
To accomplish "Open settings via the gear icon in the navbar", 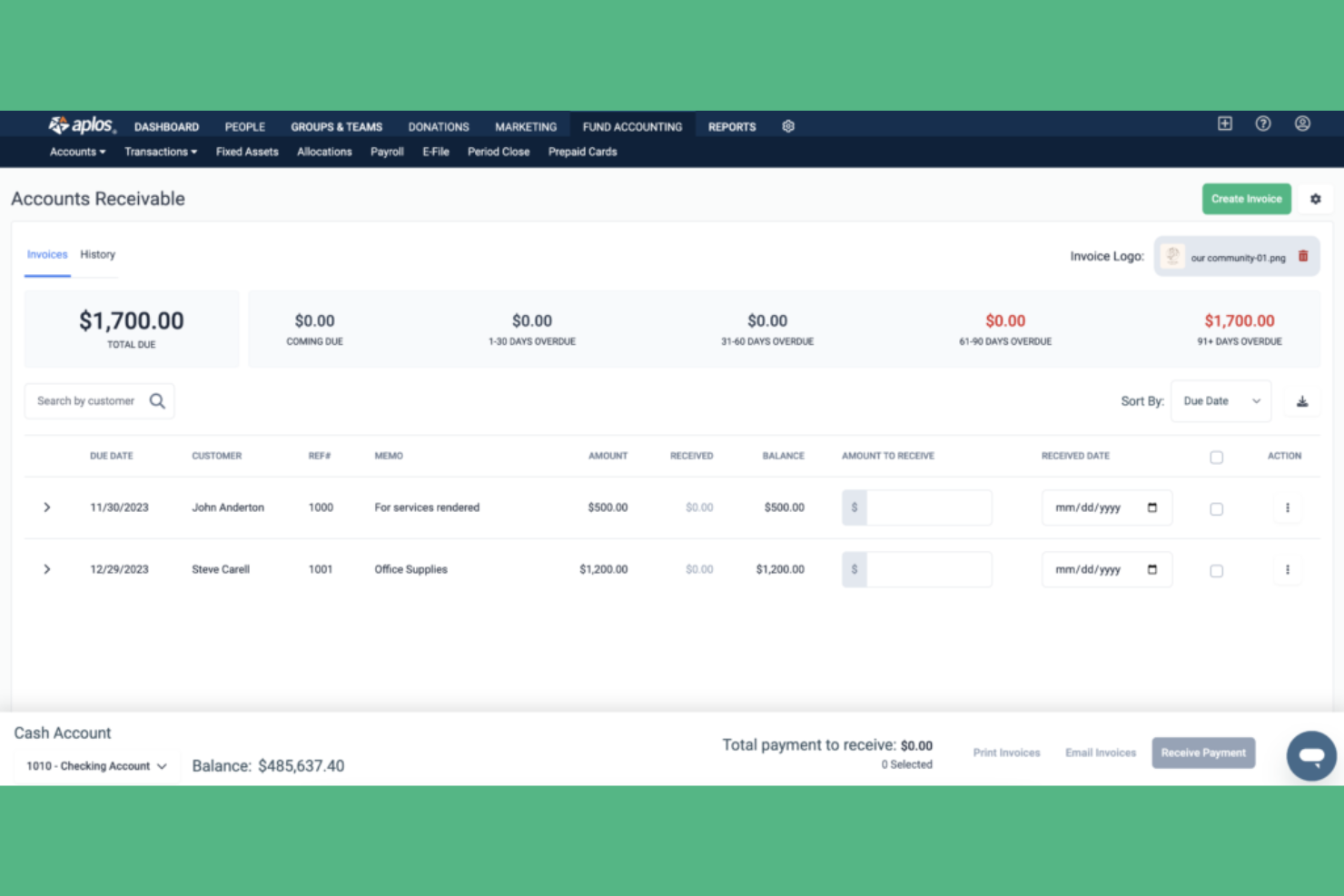I will pos(788,126).
